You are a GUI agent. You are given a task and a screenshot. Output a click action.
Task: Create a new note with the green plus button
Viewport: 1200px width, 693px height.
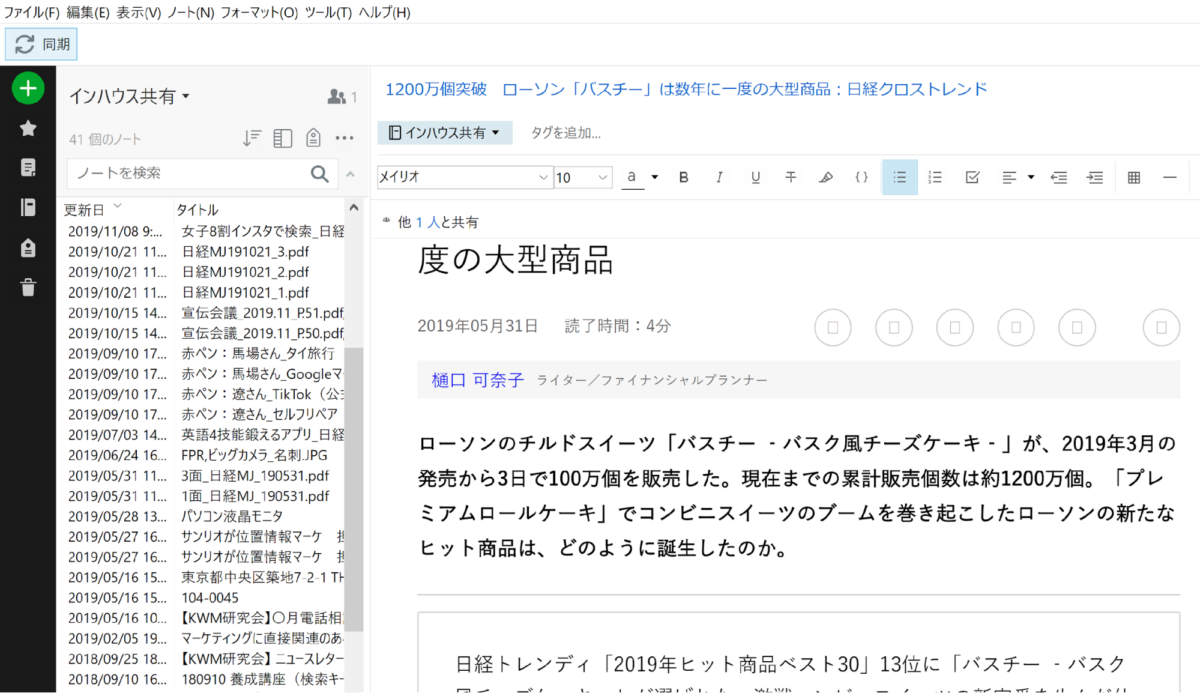tap(28, 88)
